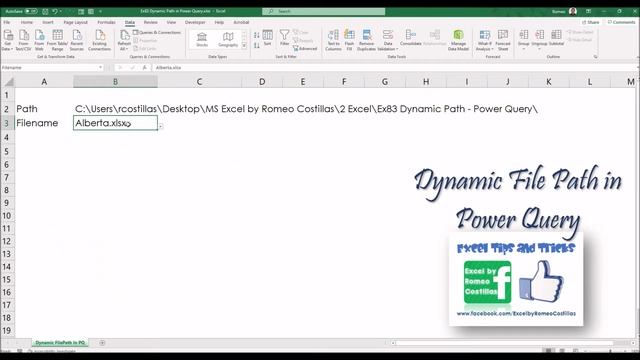The width and height of the screenshot is (640, 360).
Task: Open the Dynamic FilePath in PQ sheet tab
Action: coord(60,342)
